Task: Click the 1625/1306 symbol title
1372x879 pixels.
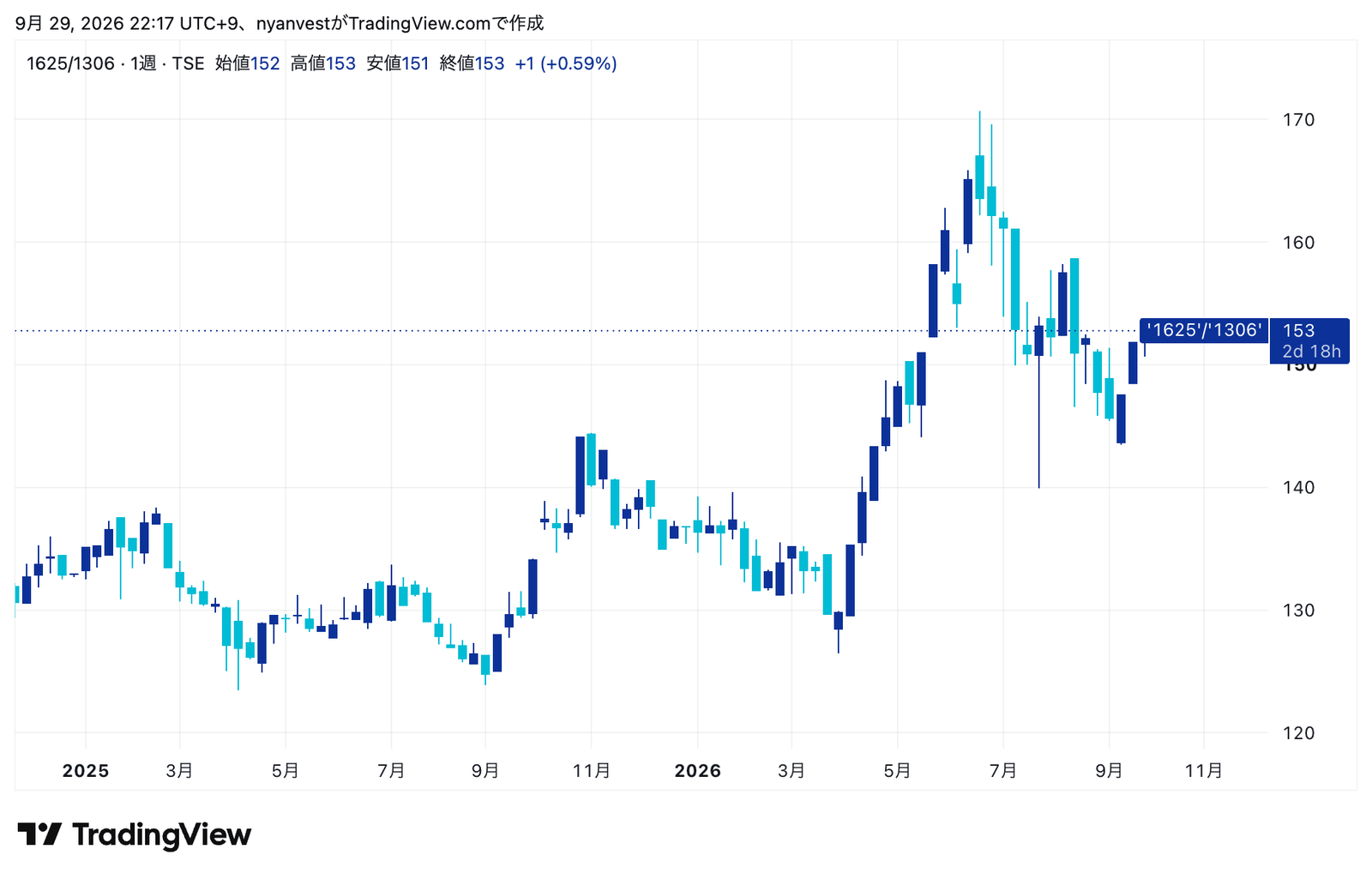Action: pyautogui.click(x=70, y=63)
